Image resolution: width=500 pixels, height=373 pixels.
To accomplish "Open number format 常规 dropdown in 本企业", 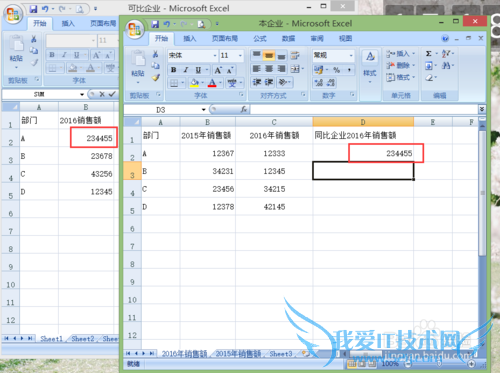I will click(x=351, y=55).
